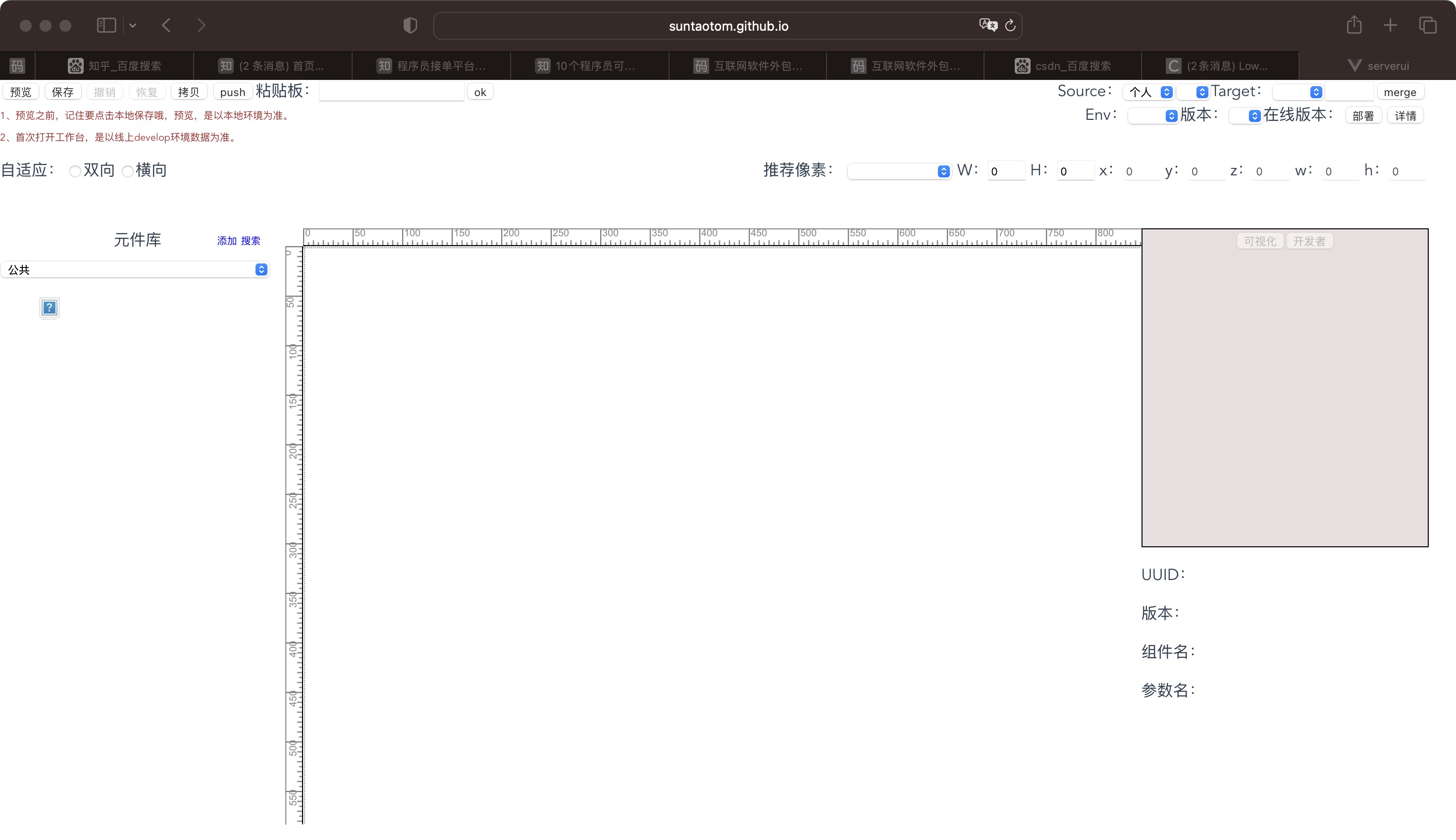This screenshot has height=840, width=1456.
Task: Switch to the 知乎_百度搜索 tab
Action: point(114,66)
